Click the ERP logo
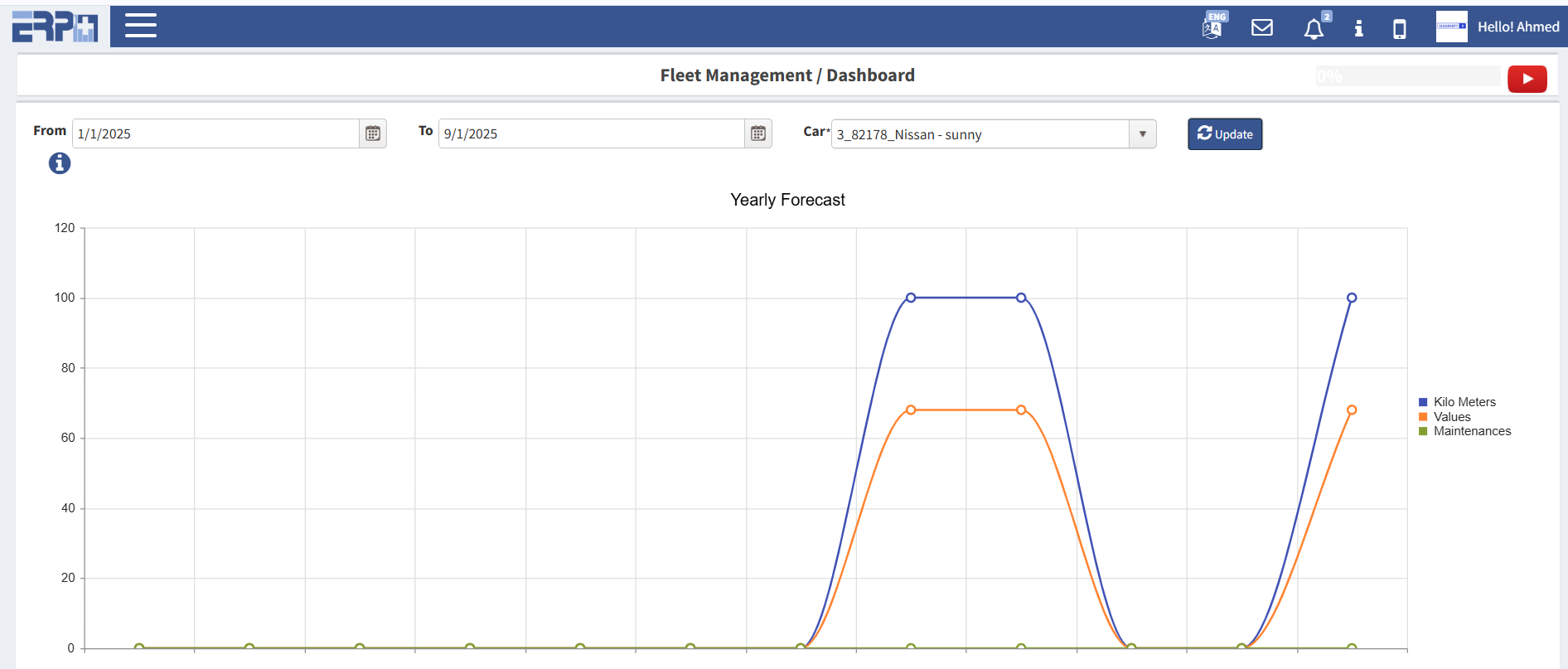Viewport: 1568px width, 669px height. click(55, 27)
